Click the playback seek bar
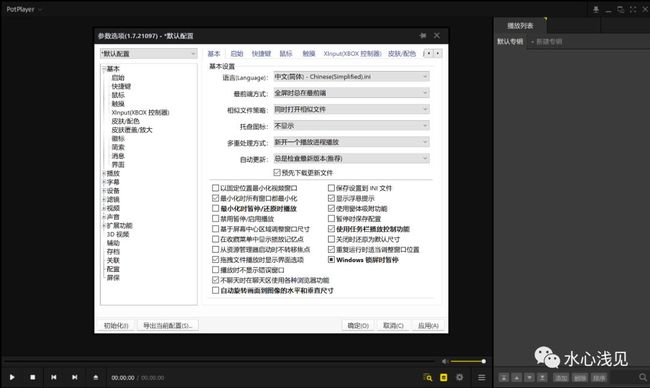Viewport: 650px width, 388px height. (220, 361)
